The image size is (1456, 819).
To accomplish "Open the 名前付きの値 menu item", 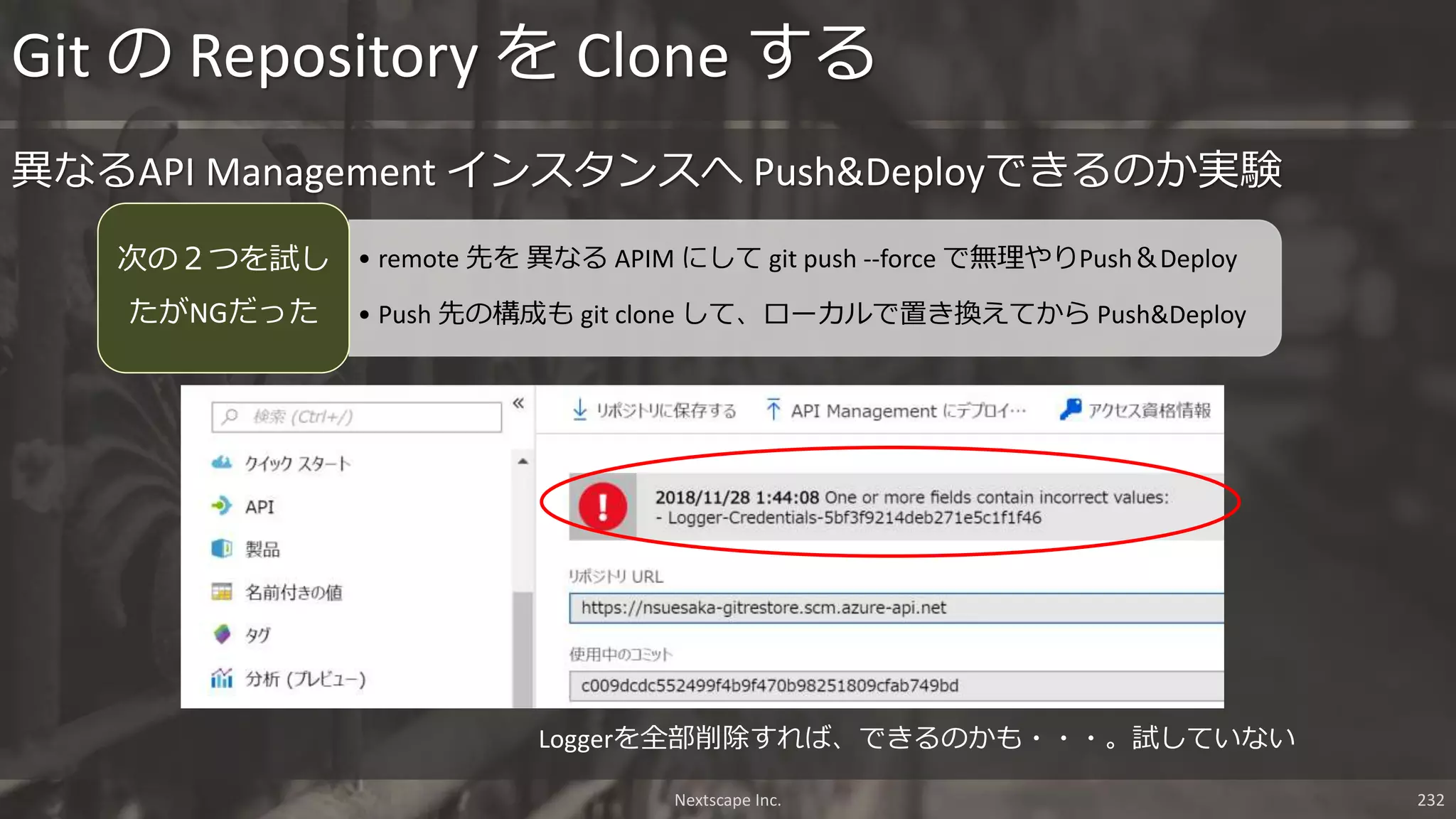I will 293,592.
